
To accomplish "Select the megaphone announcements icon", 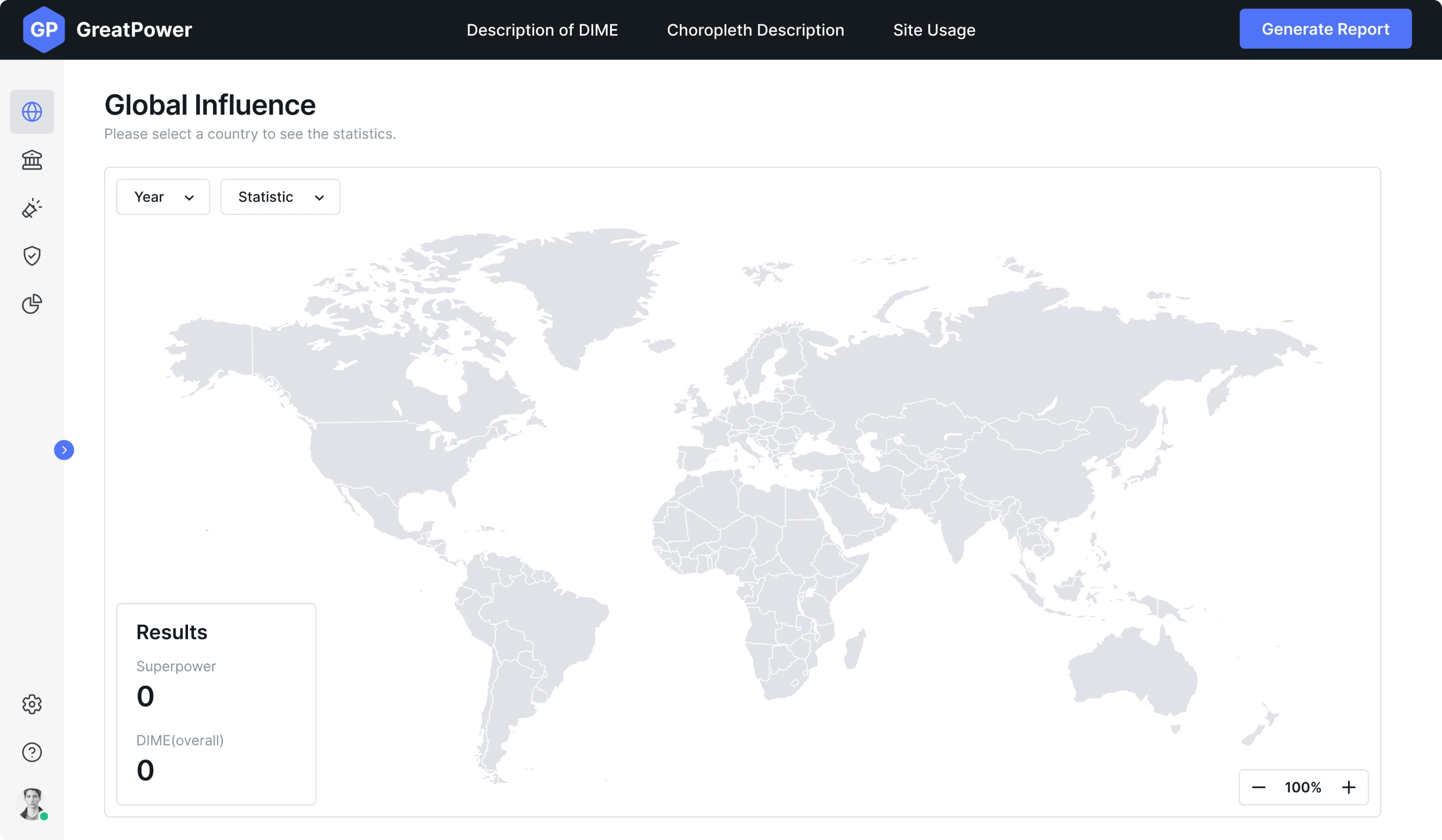I will pyautogui.click(x=32, y=208).
